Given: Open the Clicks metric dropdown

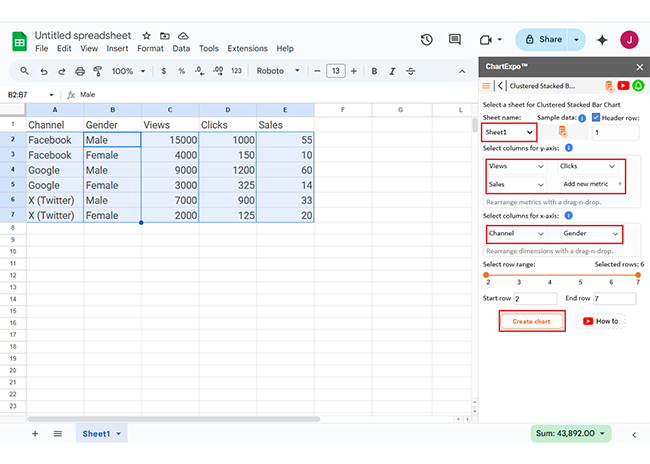Looking at the screenshot, I should coord(587,166).
